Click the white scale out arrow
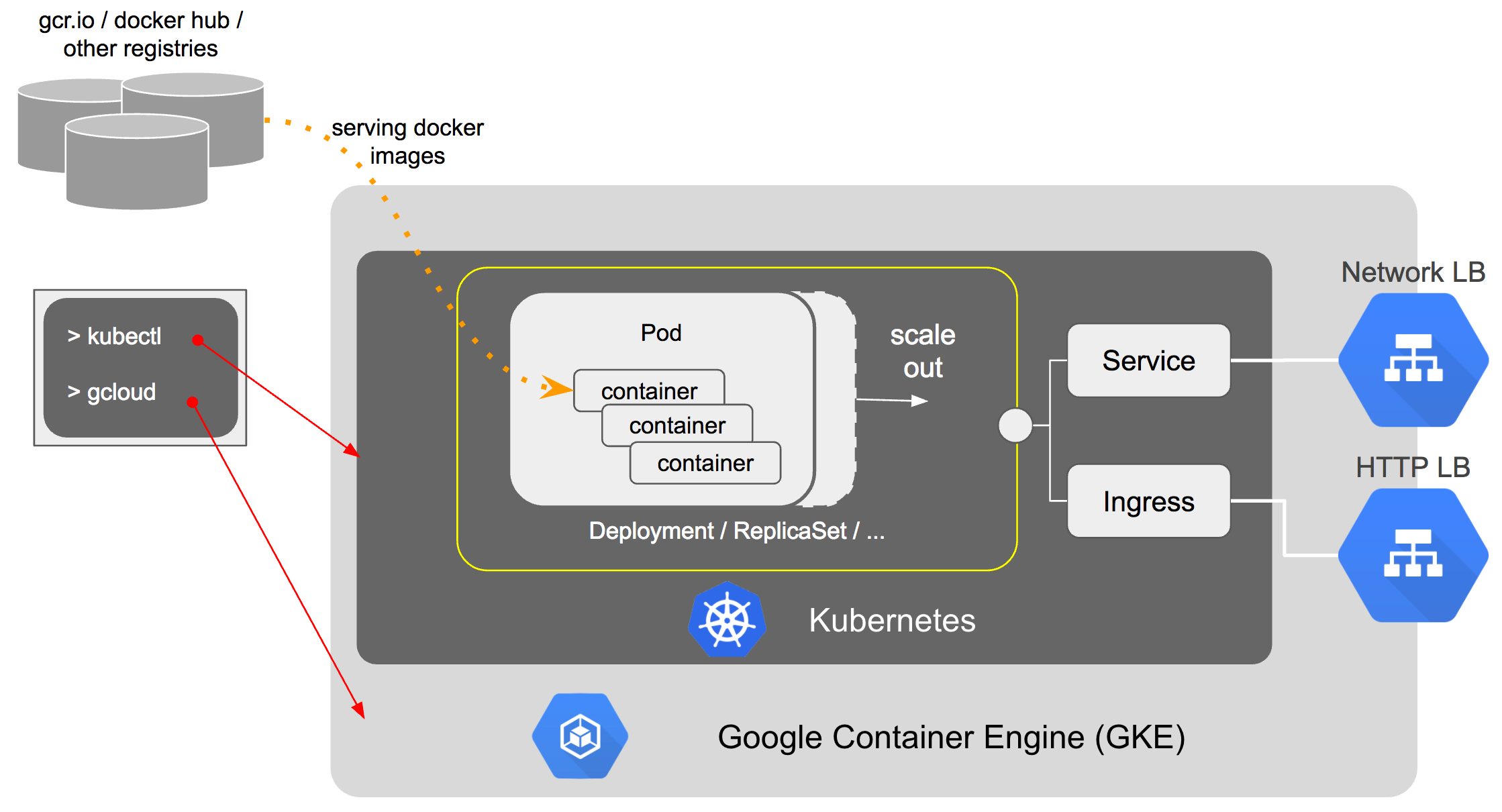Viewport: 1502px width, 812px height. [893, 401]
